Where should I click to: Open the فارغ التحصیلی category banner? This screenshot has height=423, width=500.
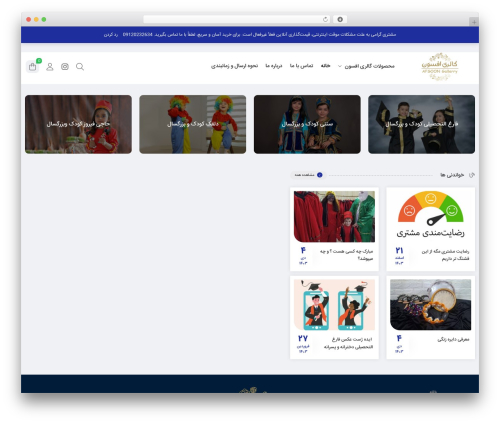421,124
